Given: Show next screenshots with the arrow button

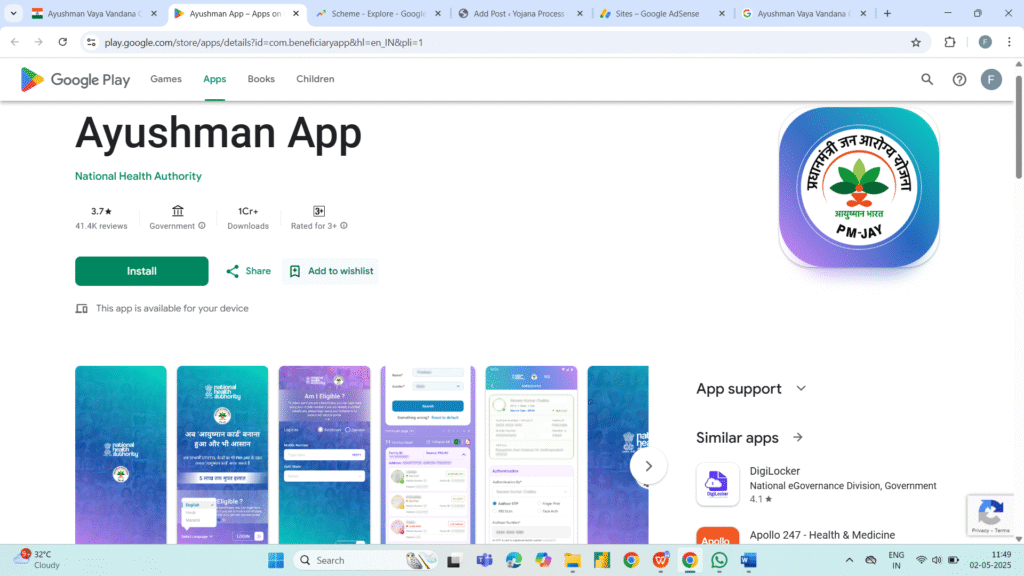Looking at the screenshot, I should pyautogui.click(x=648, y=466).
